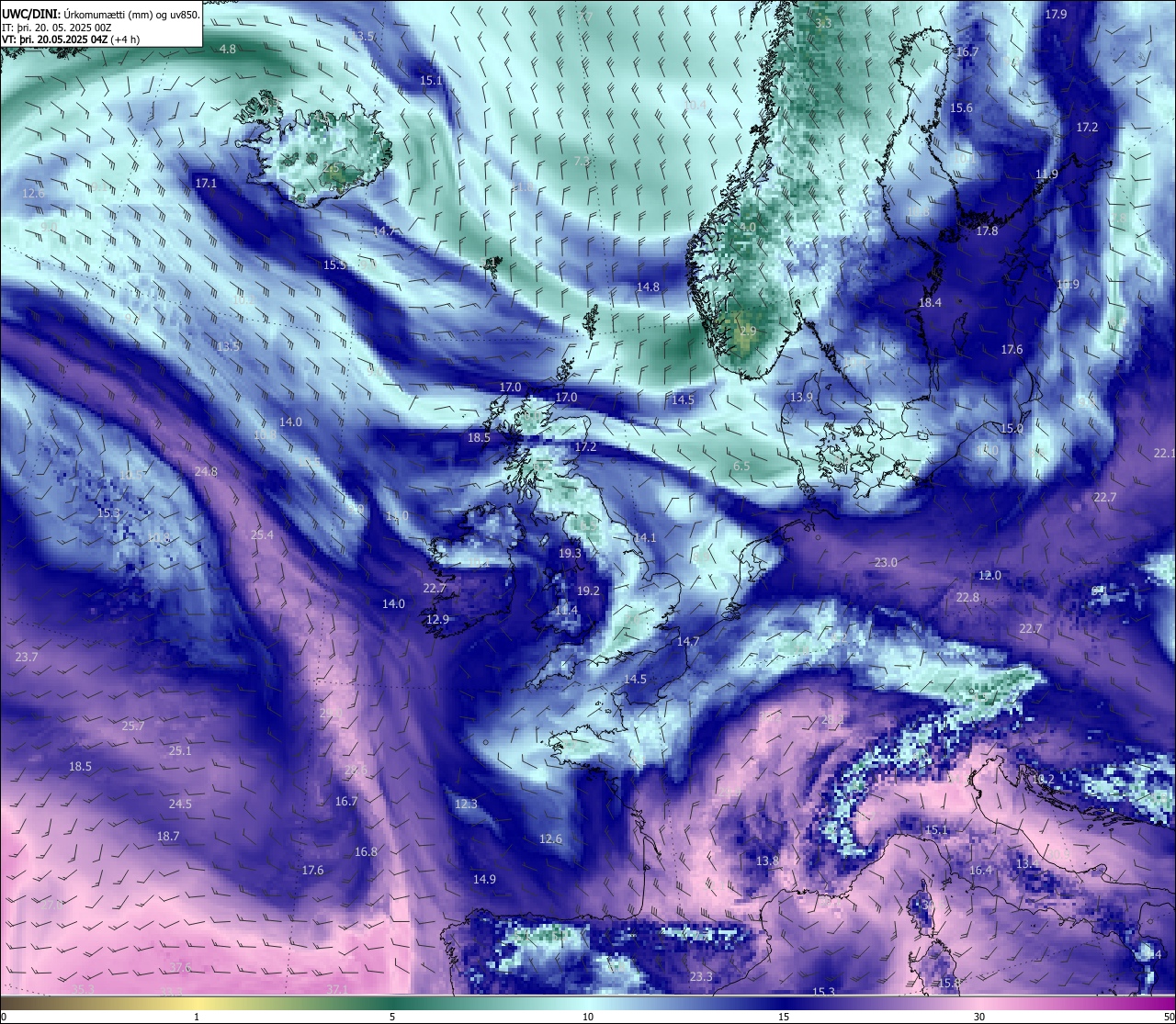Image resolution: width=1176 pixels, height=1024 pixels.
Task: Click the 2.9 value over southern Norway
Action: [748, 331]
